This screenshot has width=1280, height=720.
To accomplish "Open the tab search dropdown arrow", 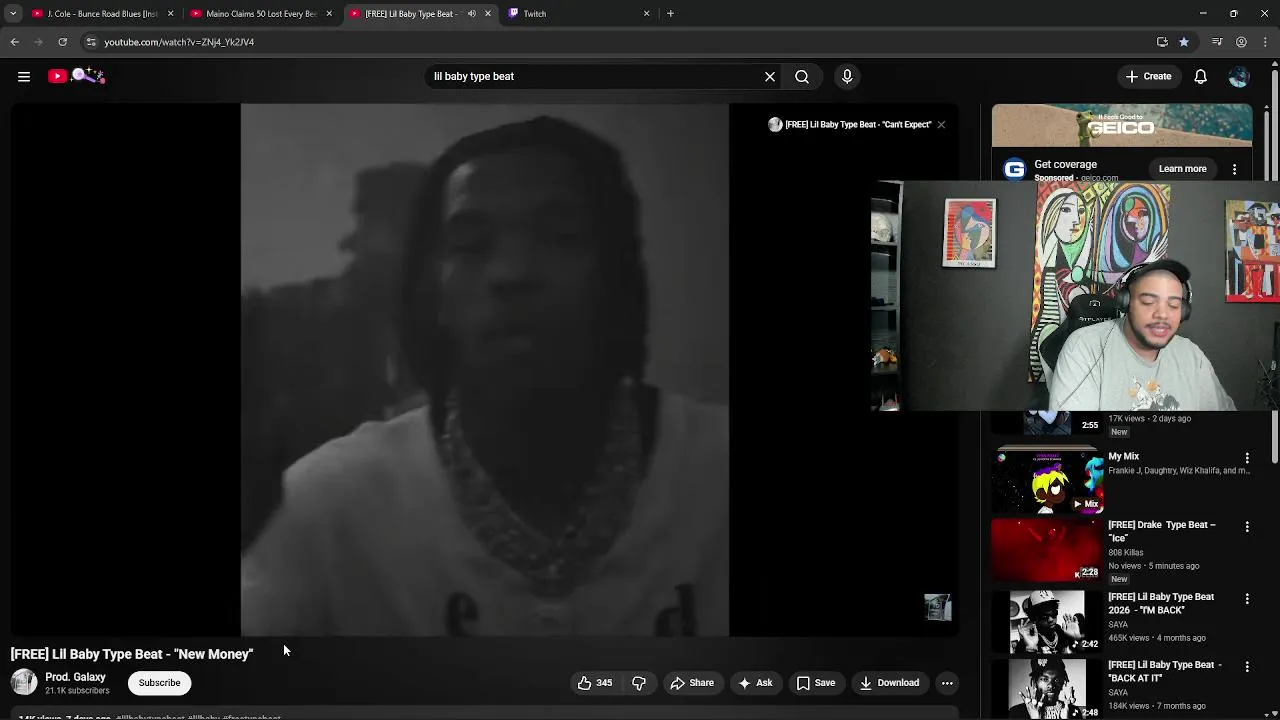I will [x=13, y=14].
